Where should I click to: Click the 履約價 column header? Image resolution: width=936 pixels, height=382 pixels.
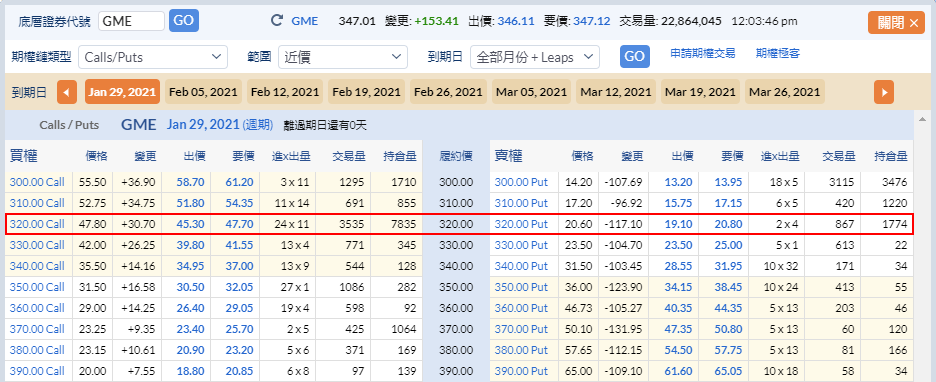(x=456, y=157)
